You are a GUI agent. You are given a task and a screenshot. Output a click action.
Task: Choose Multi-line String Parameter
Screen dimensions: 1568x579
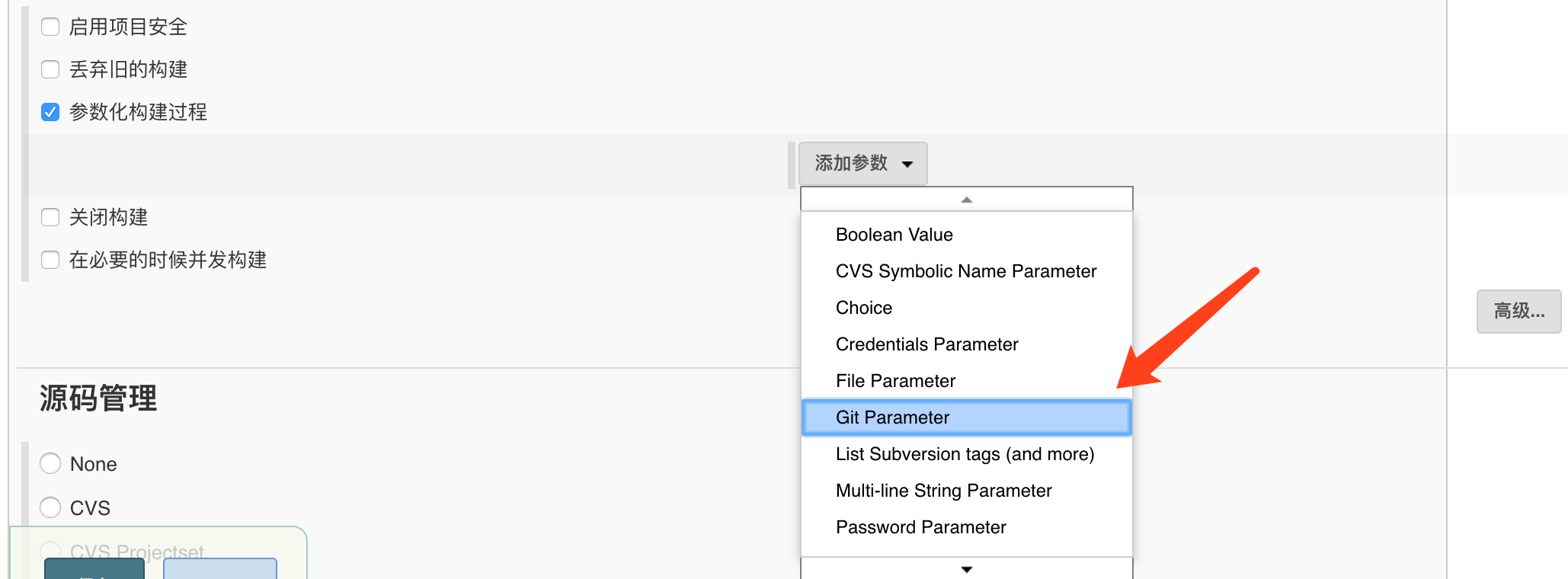943,491
